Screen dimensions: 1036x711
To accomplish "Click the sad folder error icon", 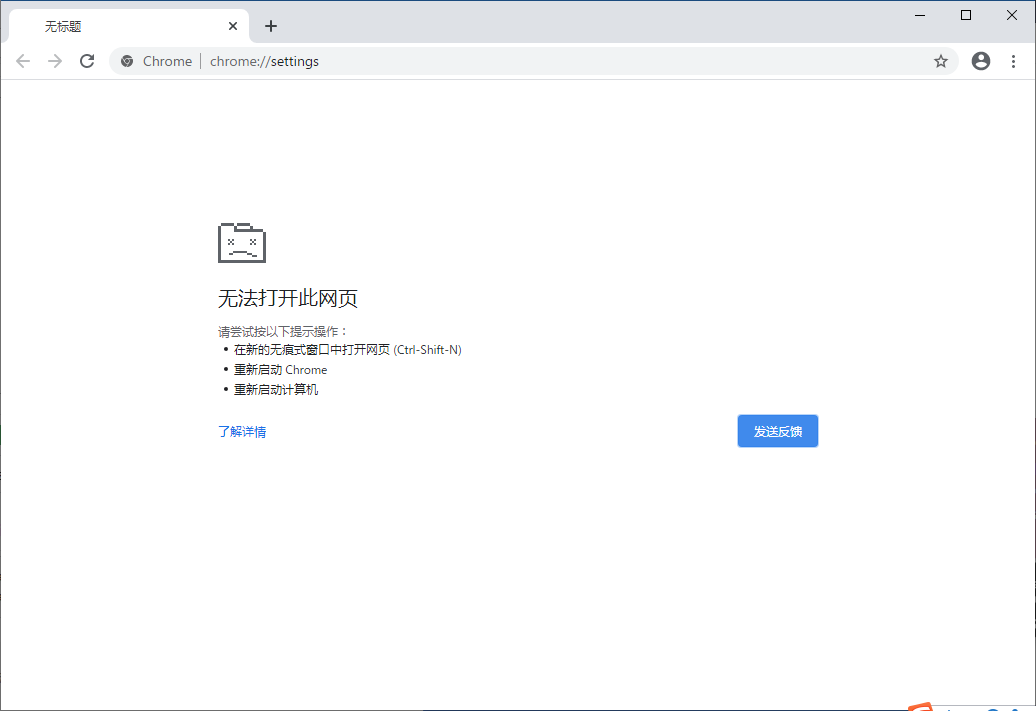I will 240,242.
